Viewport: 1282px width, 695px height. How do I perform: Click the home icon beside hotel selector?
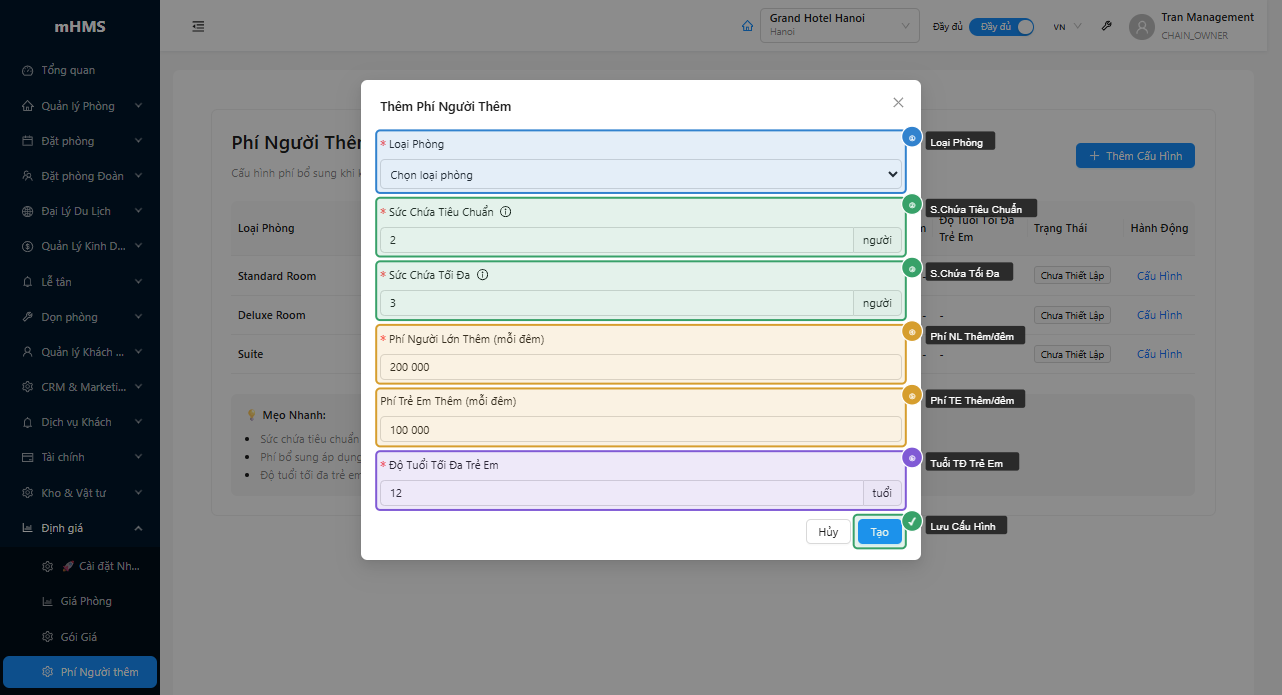pyautogui.click(x=747, y=27)
